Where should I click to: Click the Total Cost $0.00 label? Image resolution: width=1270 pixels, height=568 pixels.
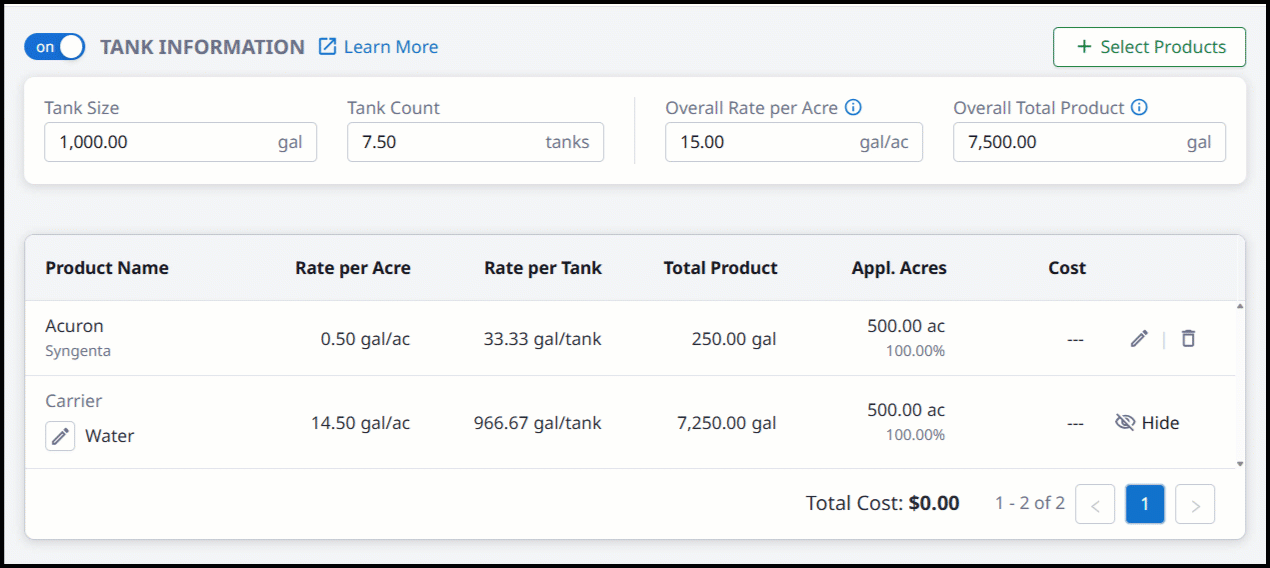(883, 504)
